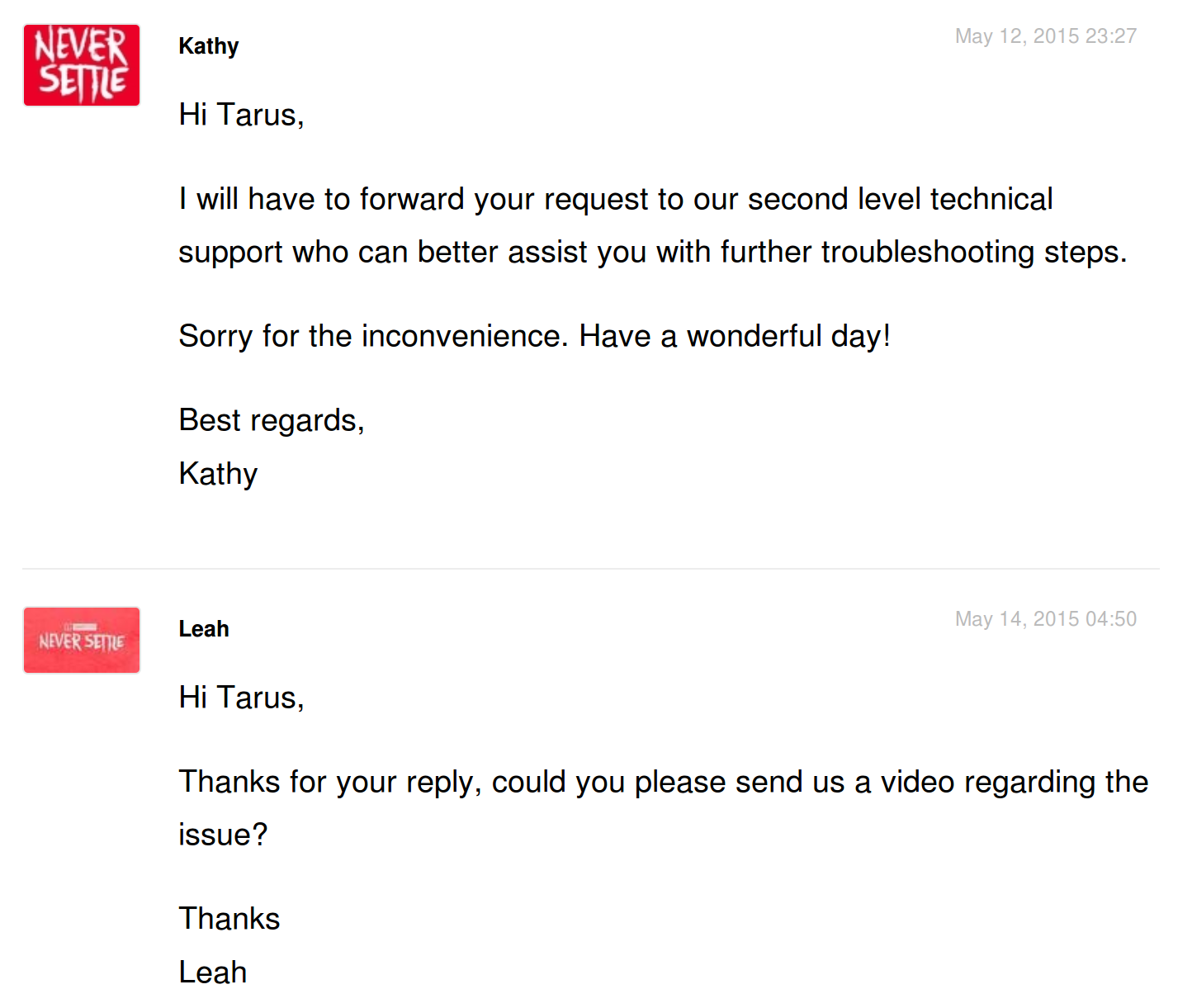Click 'Best regards,' text
Viewport: 1192px width, 1008px height.
(x=272, y=421)
